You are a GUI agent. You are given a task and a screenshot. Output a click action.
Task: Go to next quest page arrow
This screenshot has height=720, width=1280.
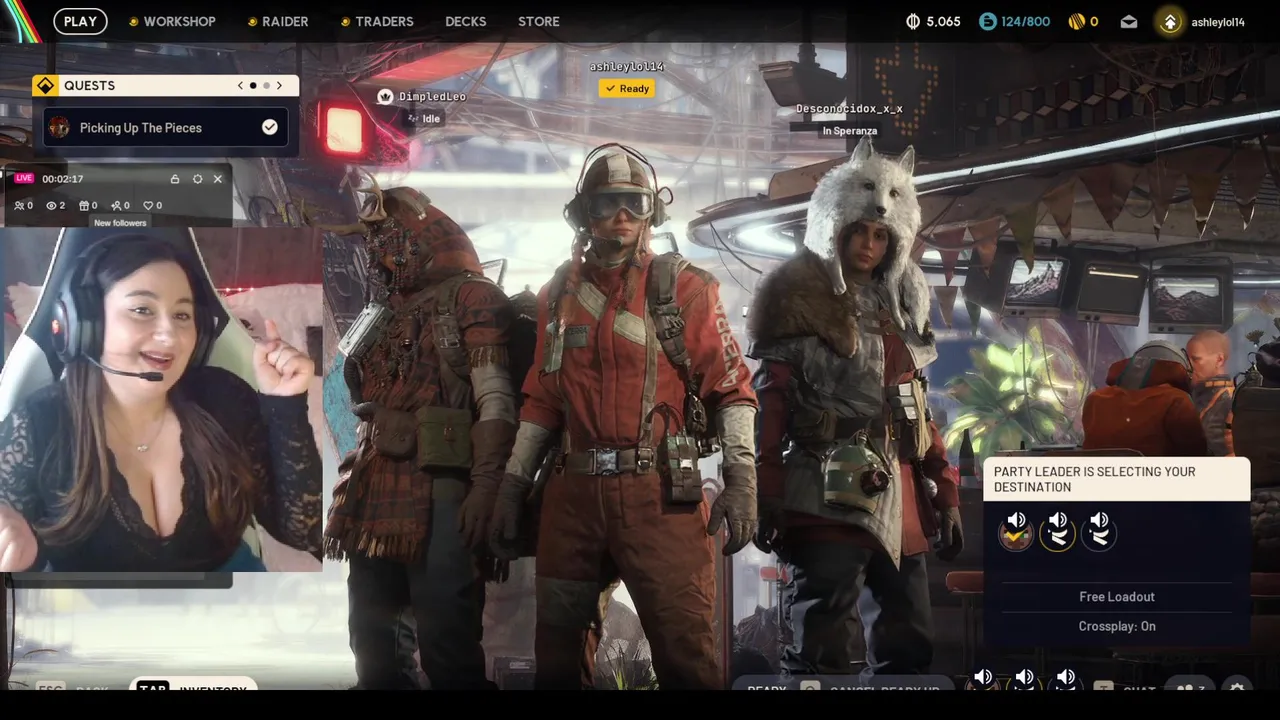point(279,85)
